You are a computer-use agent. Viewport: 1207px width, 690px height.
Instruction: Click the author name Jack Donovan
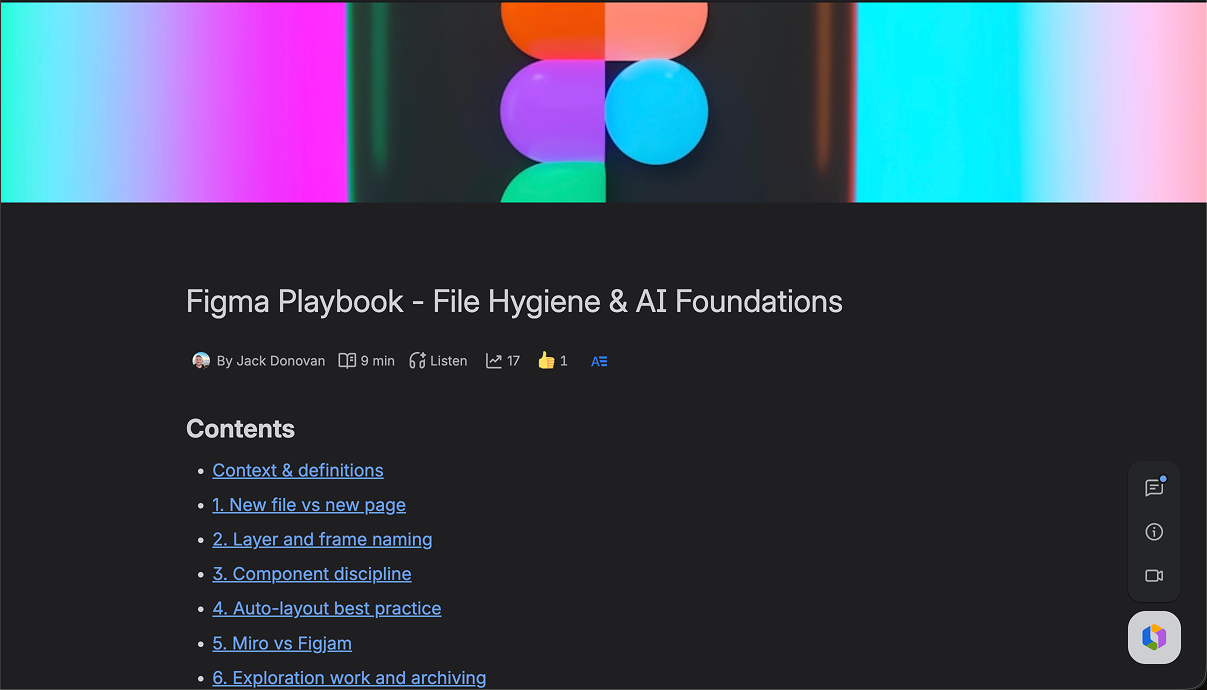coord(281,361)
